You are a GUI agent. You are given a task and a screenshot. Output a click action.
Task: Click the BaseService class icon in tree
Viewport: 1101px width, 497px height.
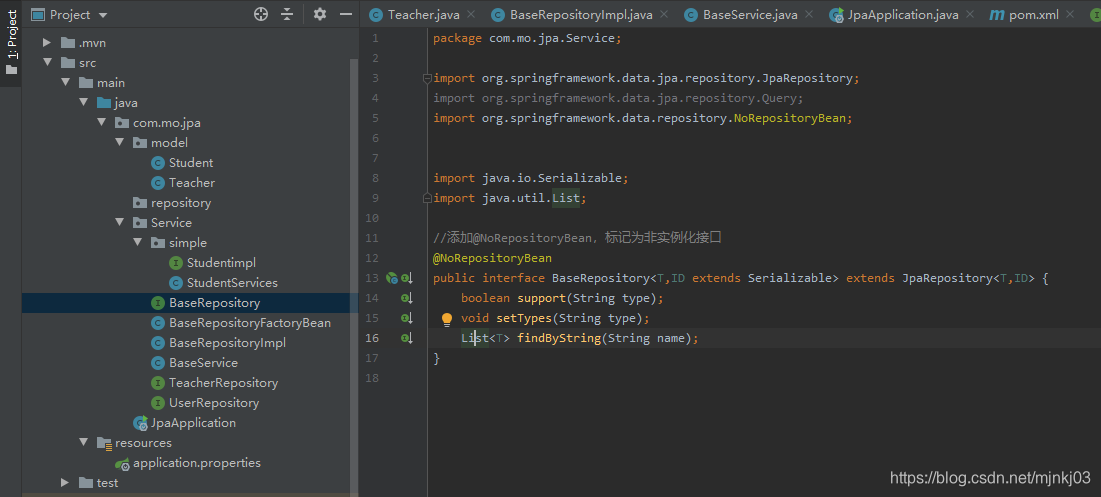click(158, 363)
